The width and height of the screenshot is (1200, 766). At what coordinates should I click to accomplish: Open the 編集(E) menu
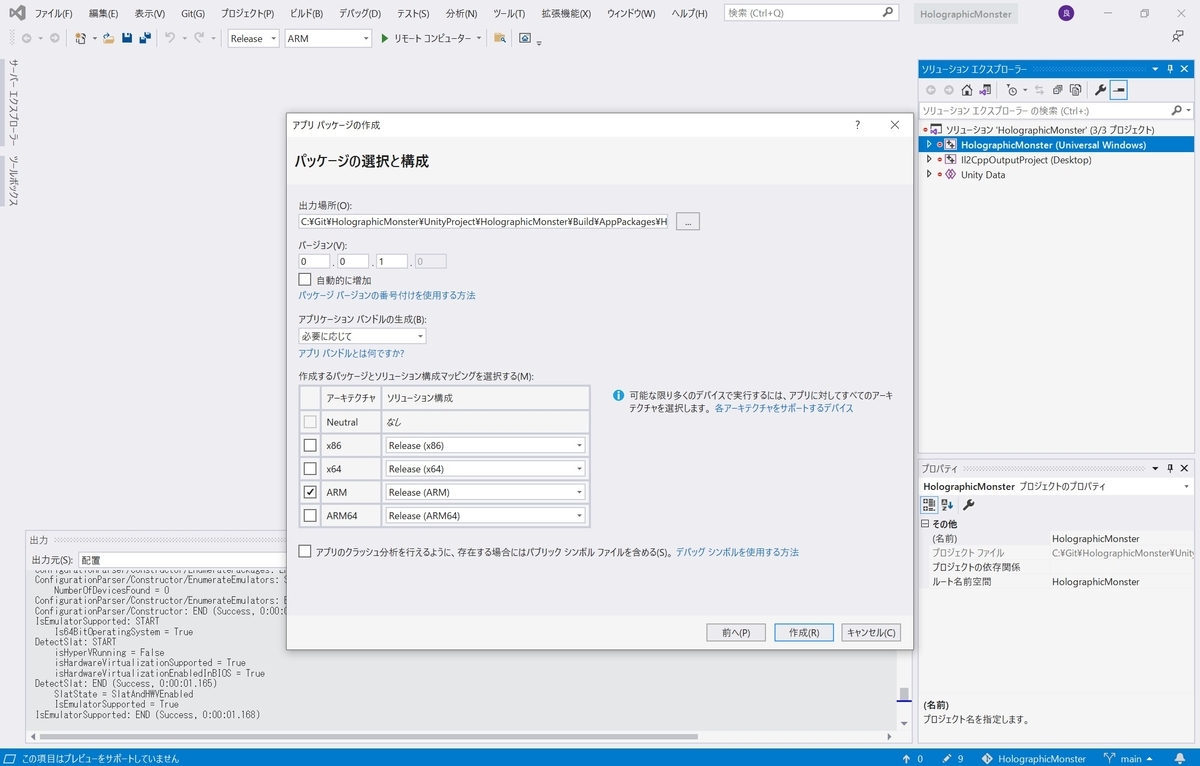pyautogui.click(x=103, y=13)
